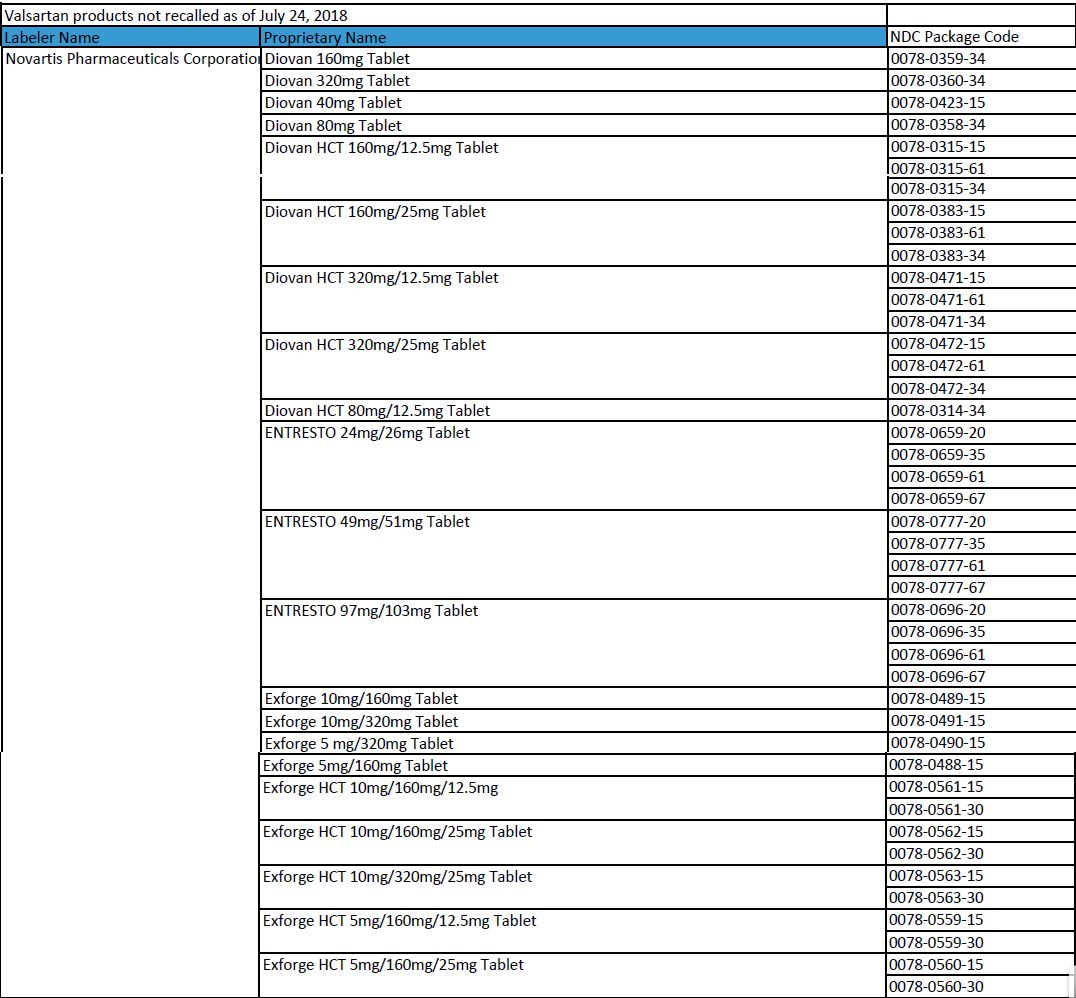The image size is (1076, 998).
Task: Select the 'Diovan 40mg Tablet' cell
Action: [574, 102]
